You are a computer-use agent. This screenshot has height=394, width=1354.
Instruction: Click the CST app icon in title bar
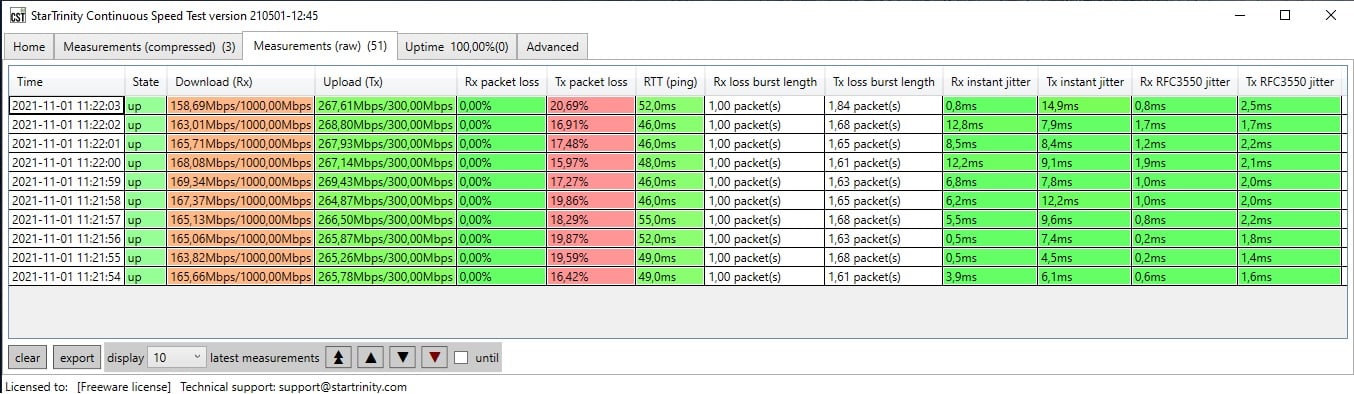17,16
